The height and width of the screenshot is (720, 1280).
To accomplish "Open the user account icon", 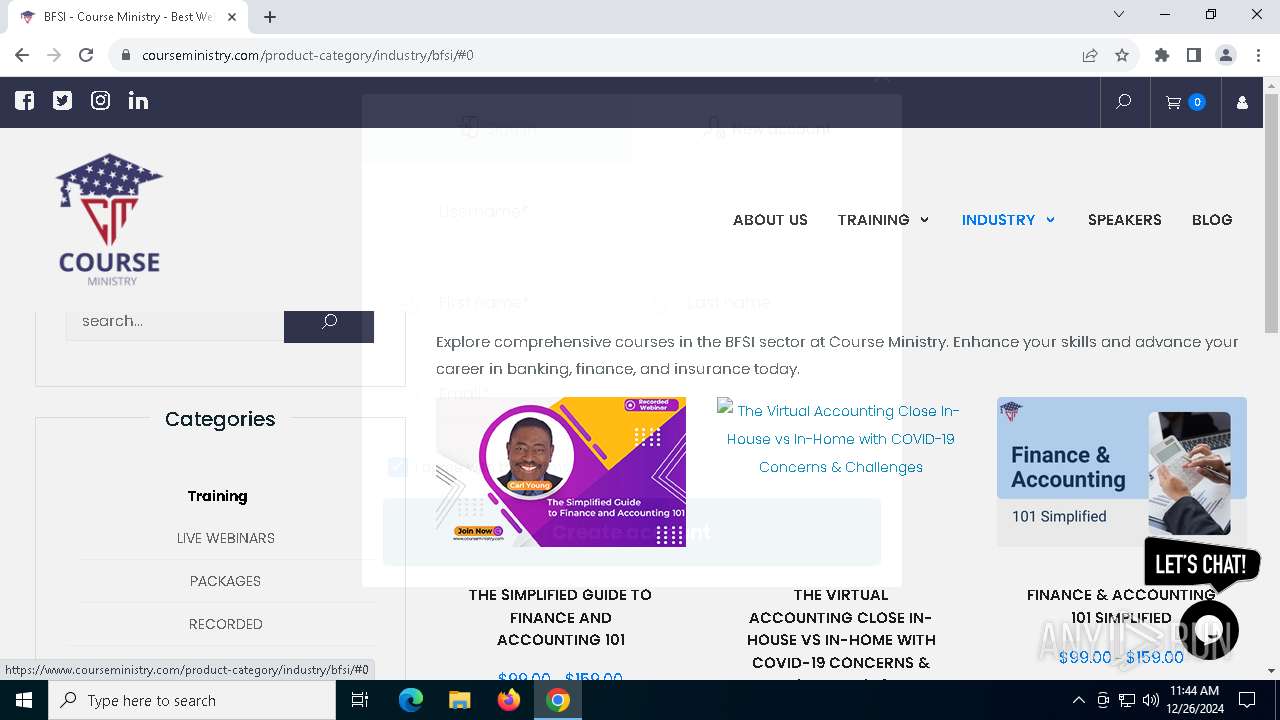I will (1242, 102).
